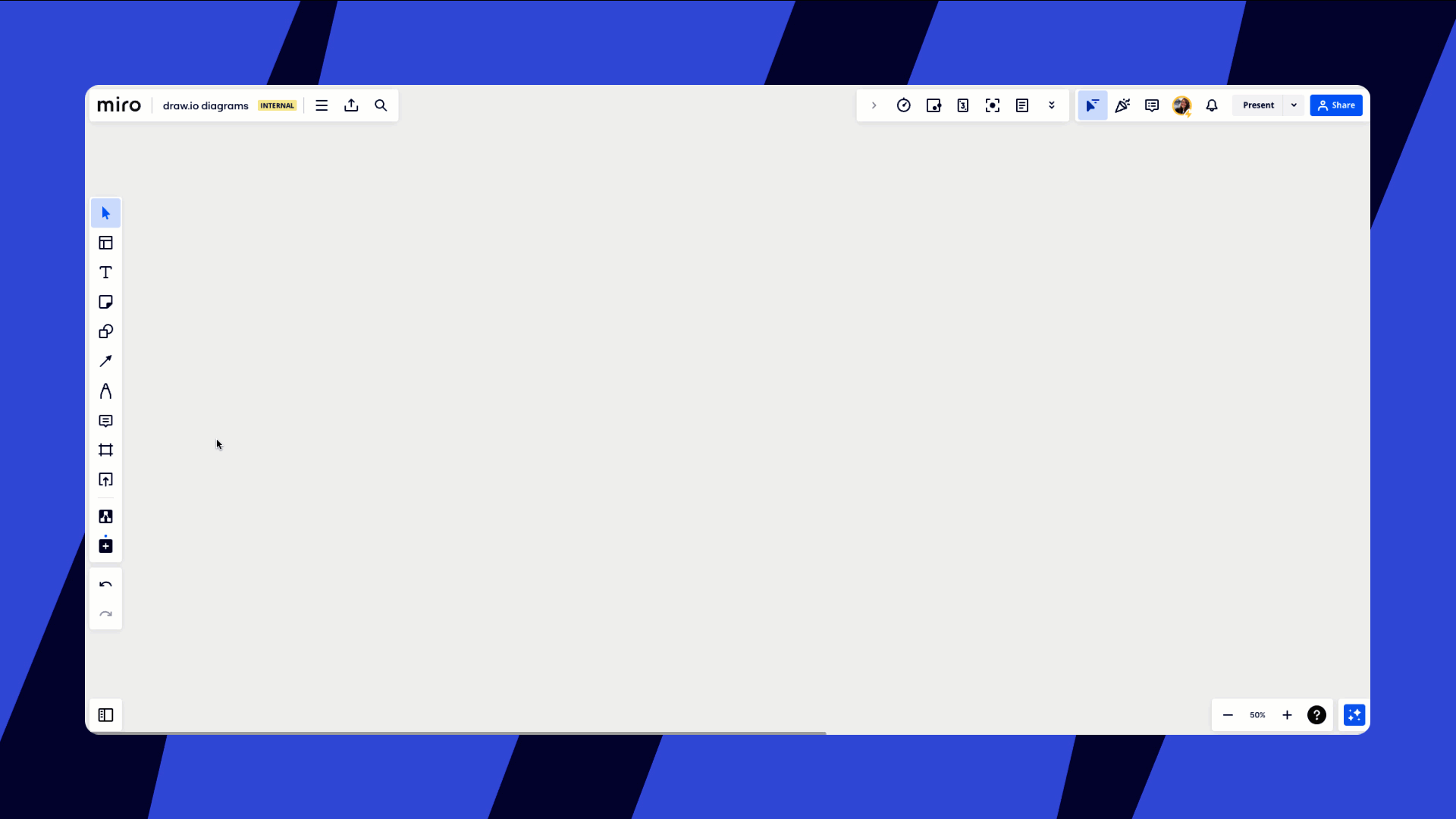Select the Text tool
This screenshot has height=819, width=1456.
click(105, 272)
